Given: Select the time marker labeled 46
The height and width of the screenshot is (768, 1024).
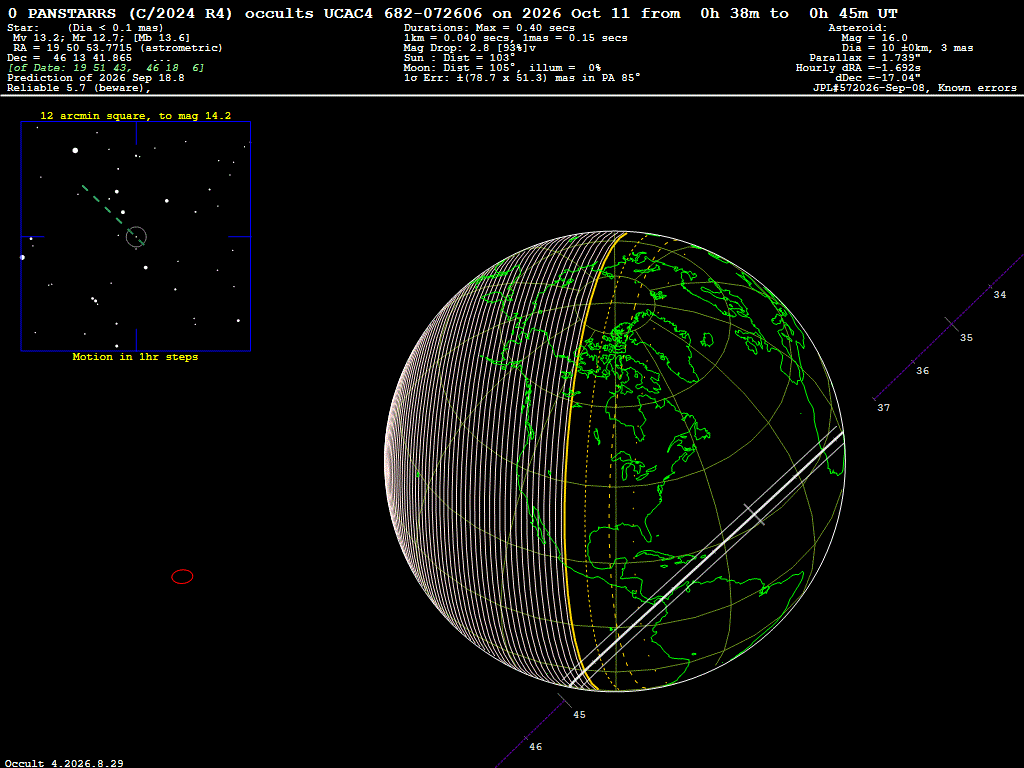Looking at the screenshot, I should coord(536,746).
